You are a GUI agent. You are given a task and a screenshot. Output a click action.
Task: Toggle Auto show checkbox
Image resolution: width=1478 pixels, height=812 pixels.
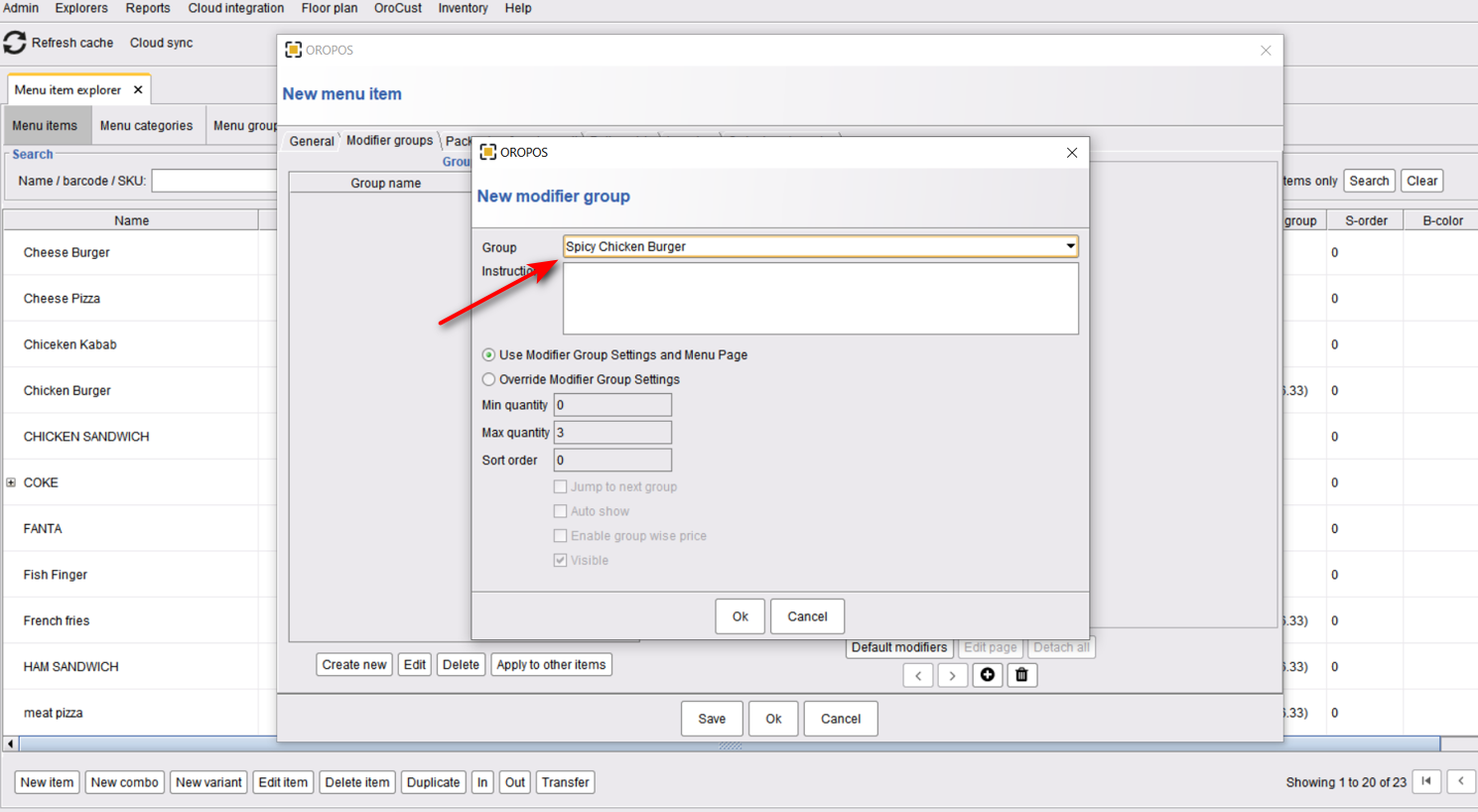(x=561, y=511)
